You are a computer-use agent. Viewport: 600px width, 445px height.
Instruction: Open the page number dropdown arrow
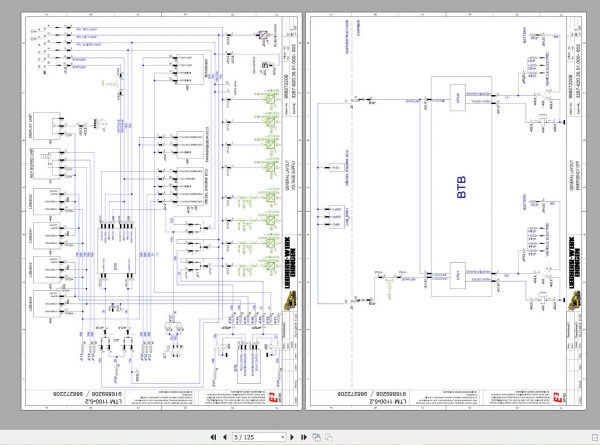(x=283, y=437)
